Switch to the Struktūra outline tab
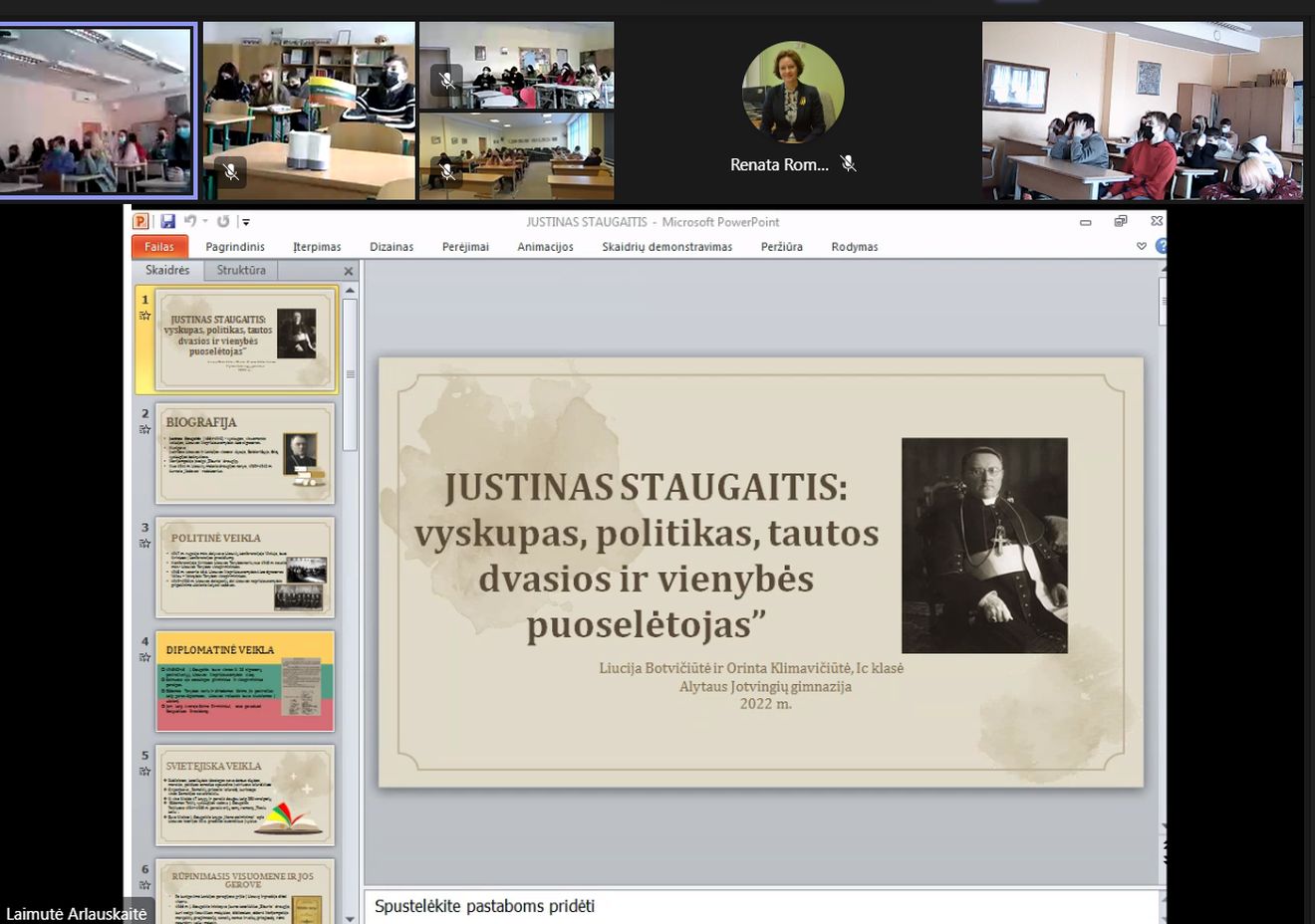1315x924 pixels. (241, 270)
